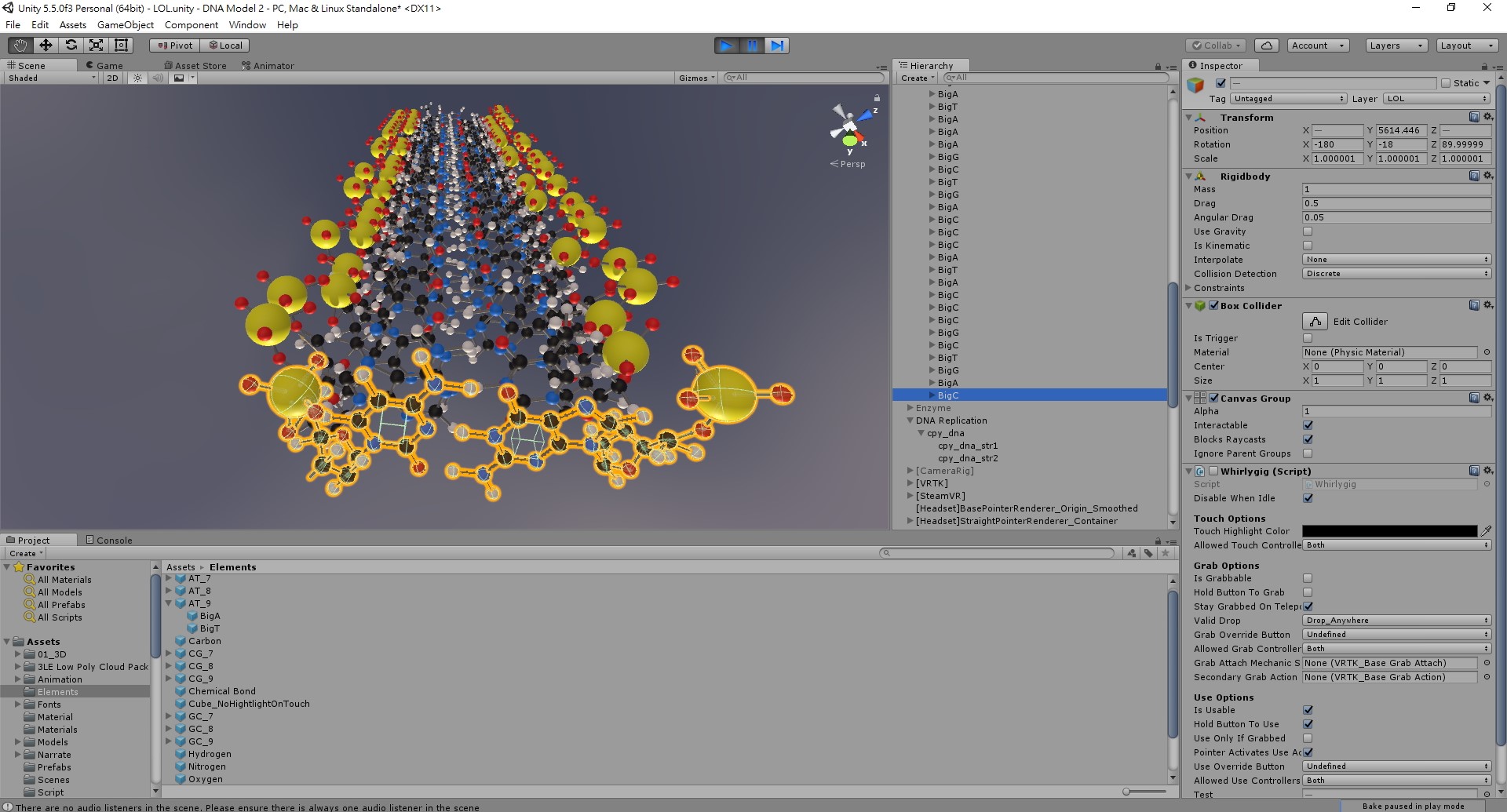The width and height of the screenshot is (1507, 812).
Task: Switch to the Console tab
Action: [109, 540]
